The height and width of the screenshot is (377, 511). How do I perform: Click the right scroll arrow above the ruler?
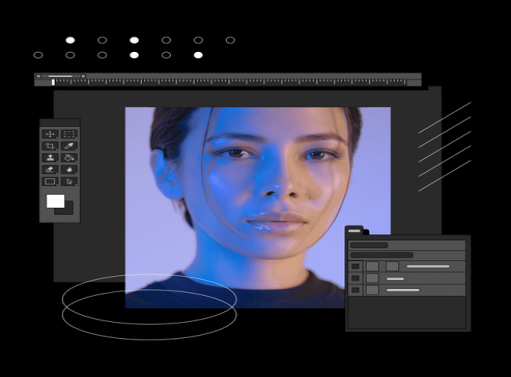[83, 76]
